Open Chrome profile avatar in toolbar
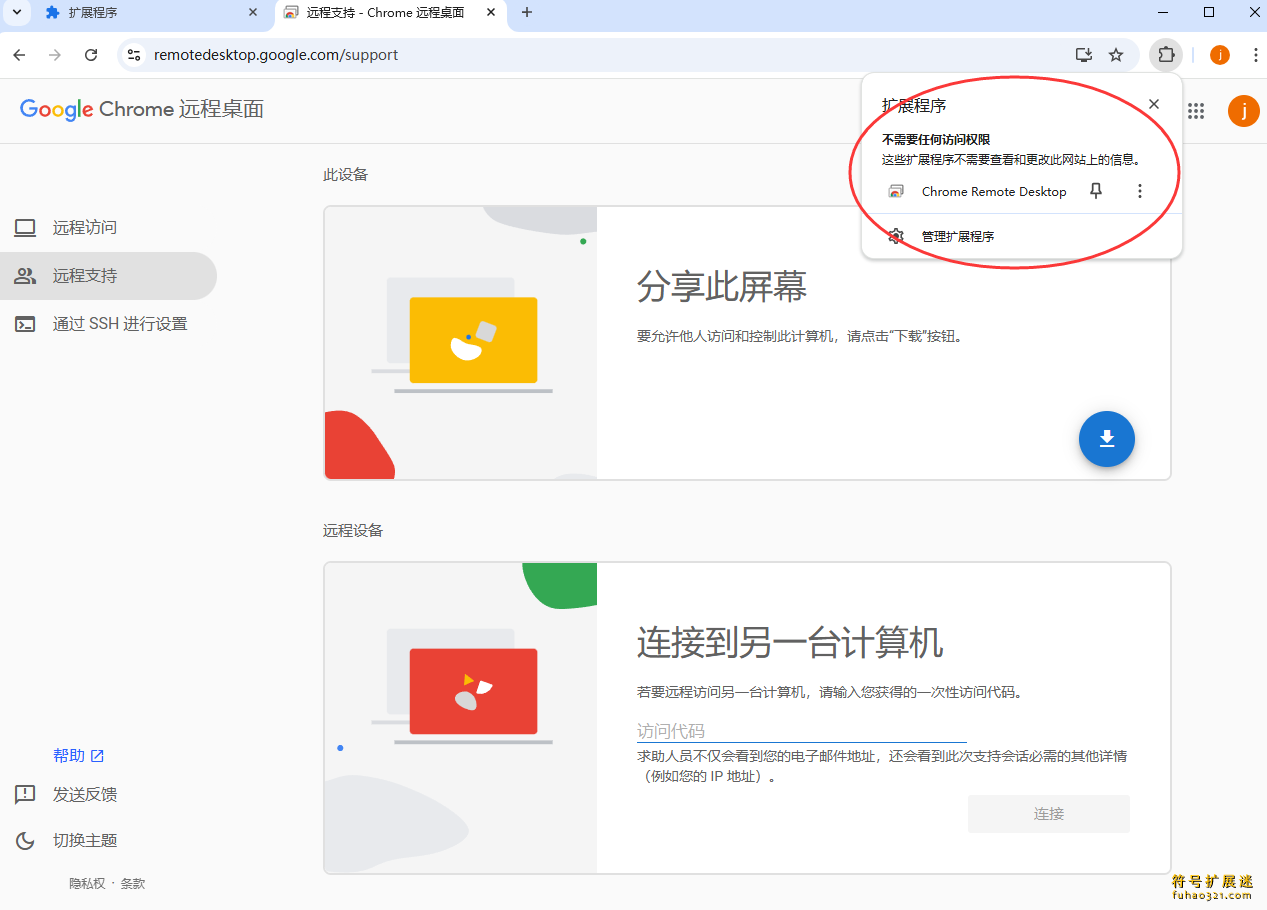Screen dimensions: 1267x910 1220,55
